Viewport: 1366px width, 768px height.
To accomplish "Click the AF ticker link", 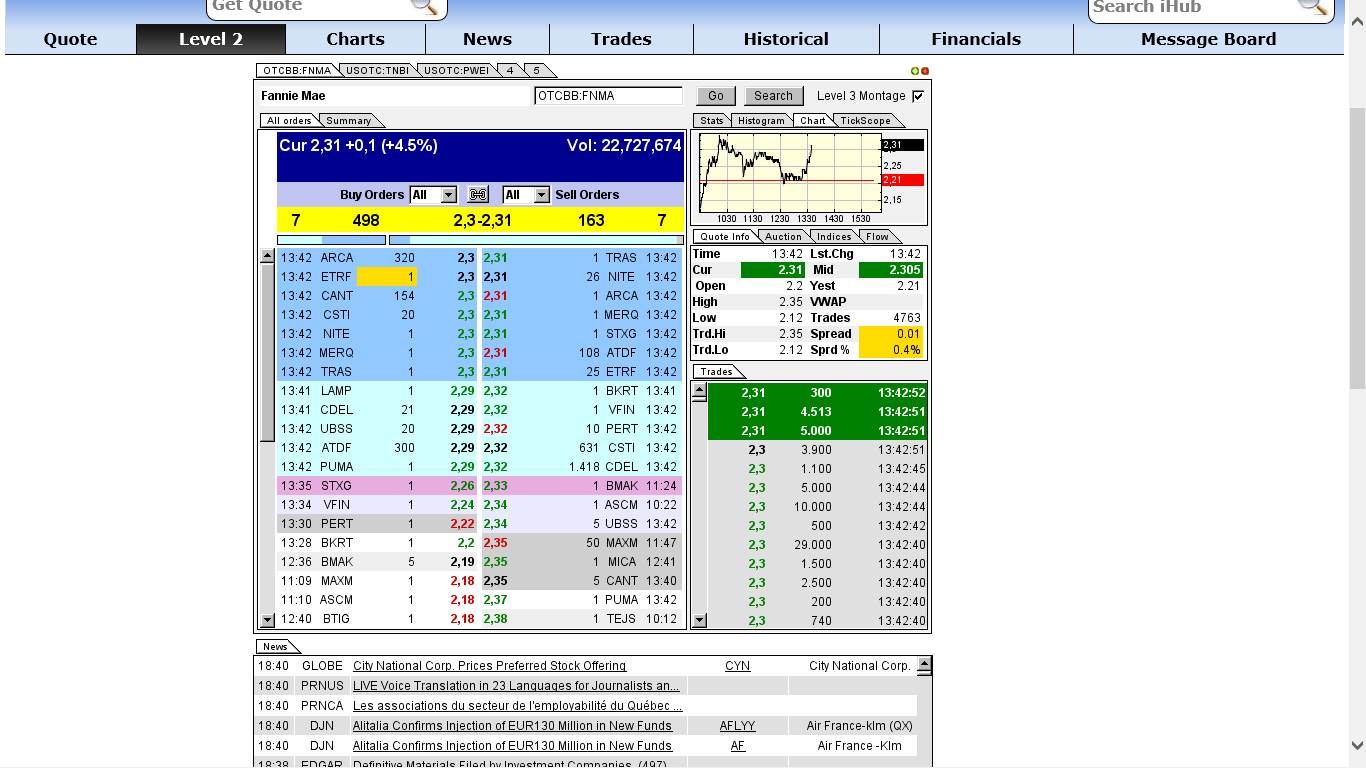I will 738,746.
